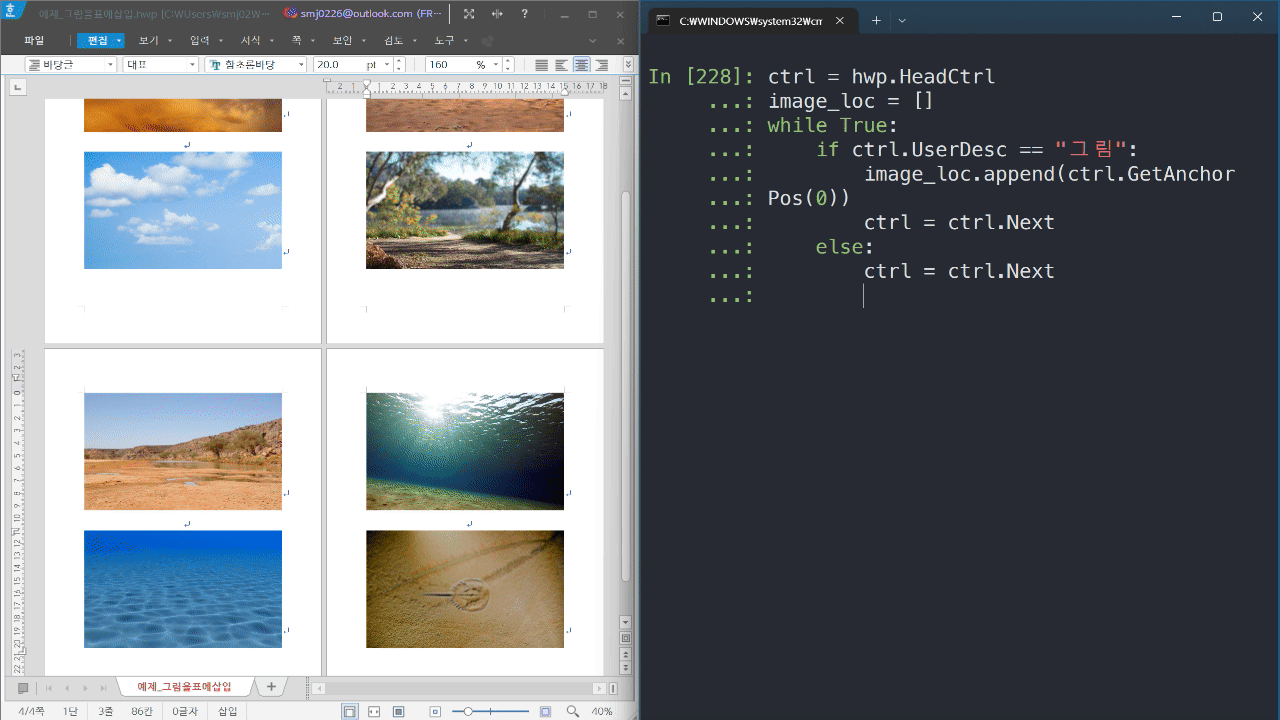This screenshot has width=1280, height=720.
Task: Open a new terminal tab
Action: [876, 20]
